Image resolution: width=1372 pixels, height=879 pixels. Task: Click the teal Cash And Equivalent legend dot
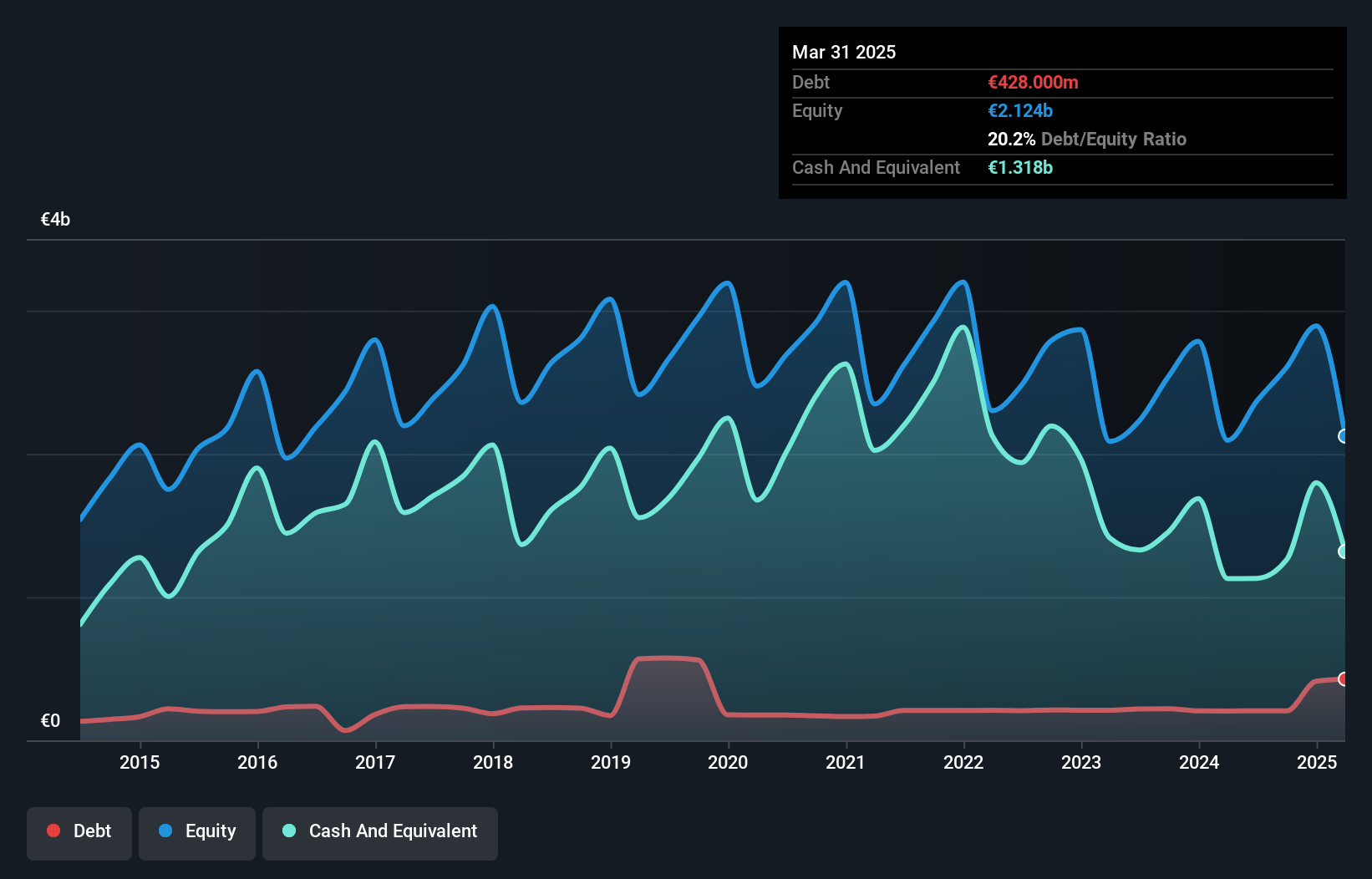287,831
